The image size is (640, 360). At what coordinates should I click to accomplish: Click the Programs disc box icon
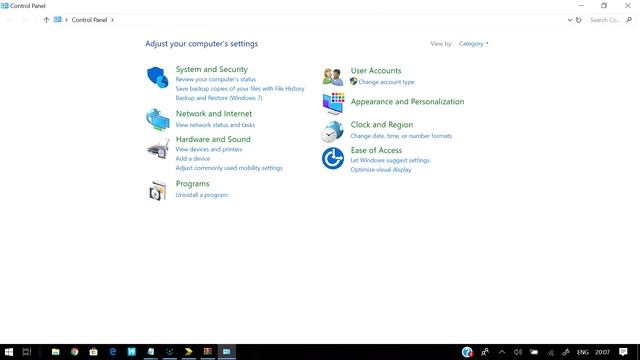tap(158, 190)
